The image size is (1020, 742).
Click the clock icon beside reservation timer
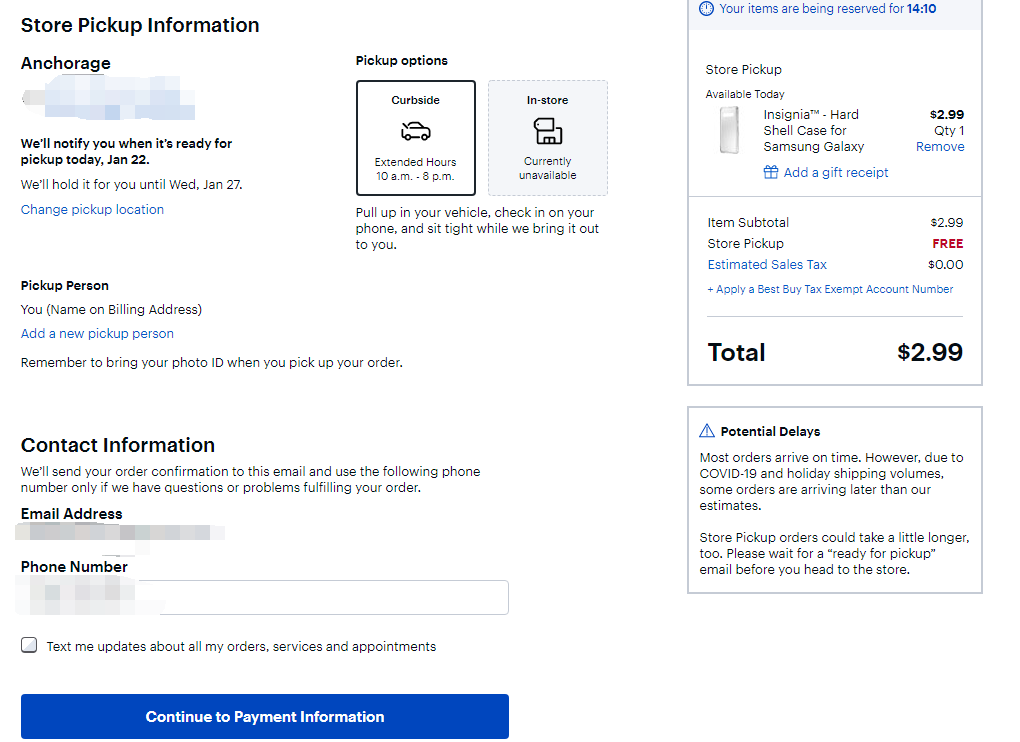(x=707, y=9)
